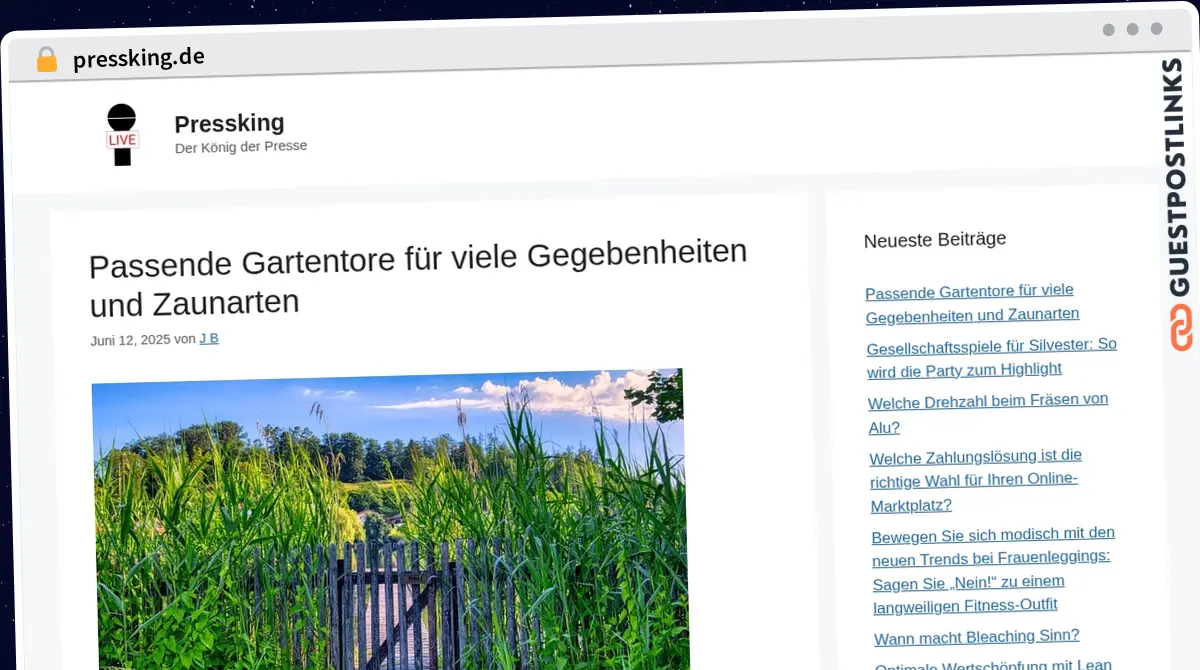Open Wann macht Bleaching Sinn link
This screenshot has width=1200, height=670.
point(977,637)
